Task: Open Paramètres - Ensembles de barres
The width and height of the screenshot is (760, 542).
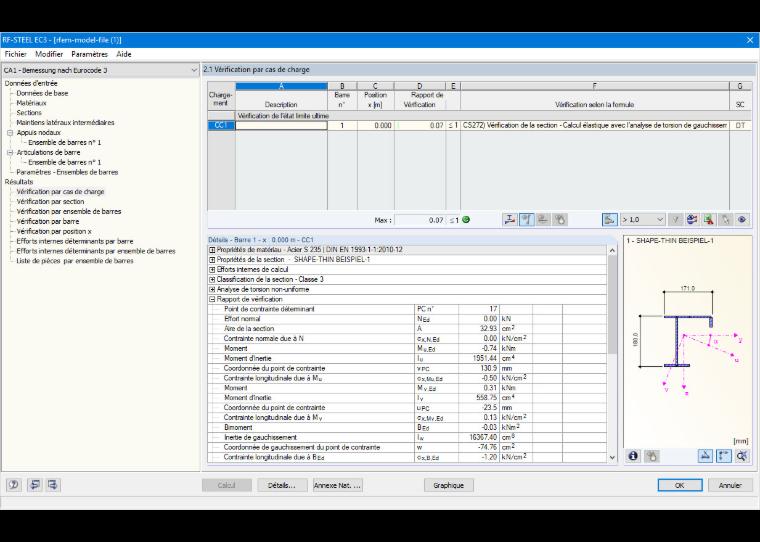Action: click(x=67, y=172)
